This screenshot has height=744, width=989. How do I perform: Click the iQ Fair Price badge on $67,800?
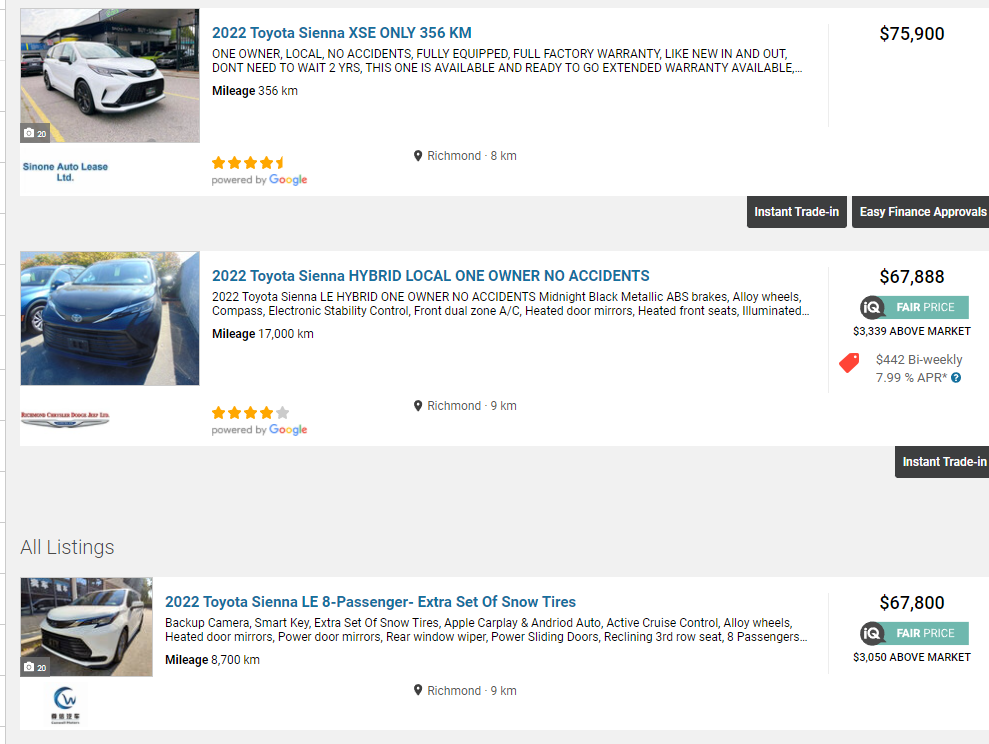click(914, 633)
